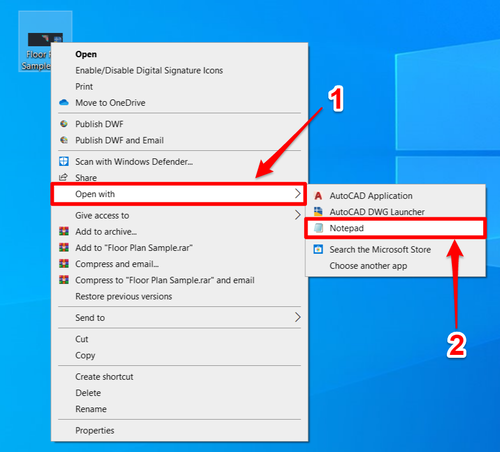Click the AutoCAD DWG Launcher icon

(318, 212)
